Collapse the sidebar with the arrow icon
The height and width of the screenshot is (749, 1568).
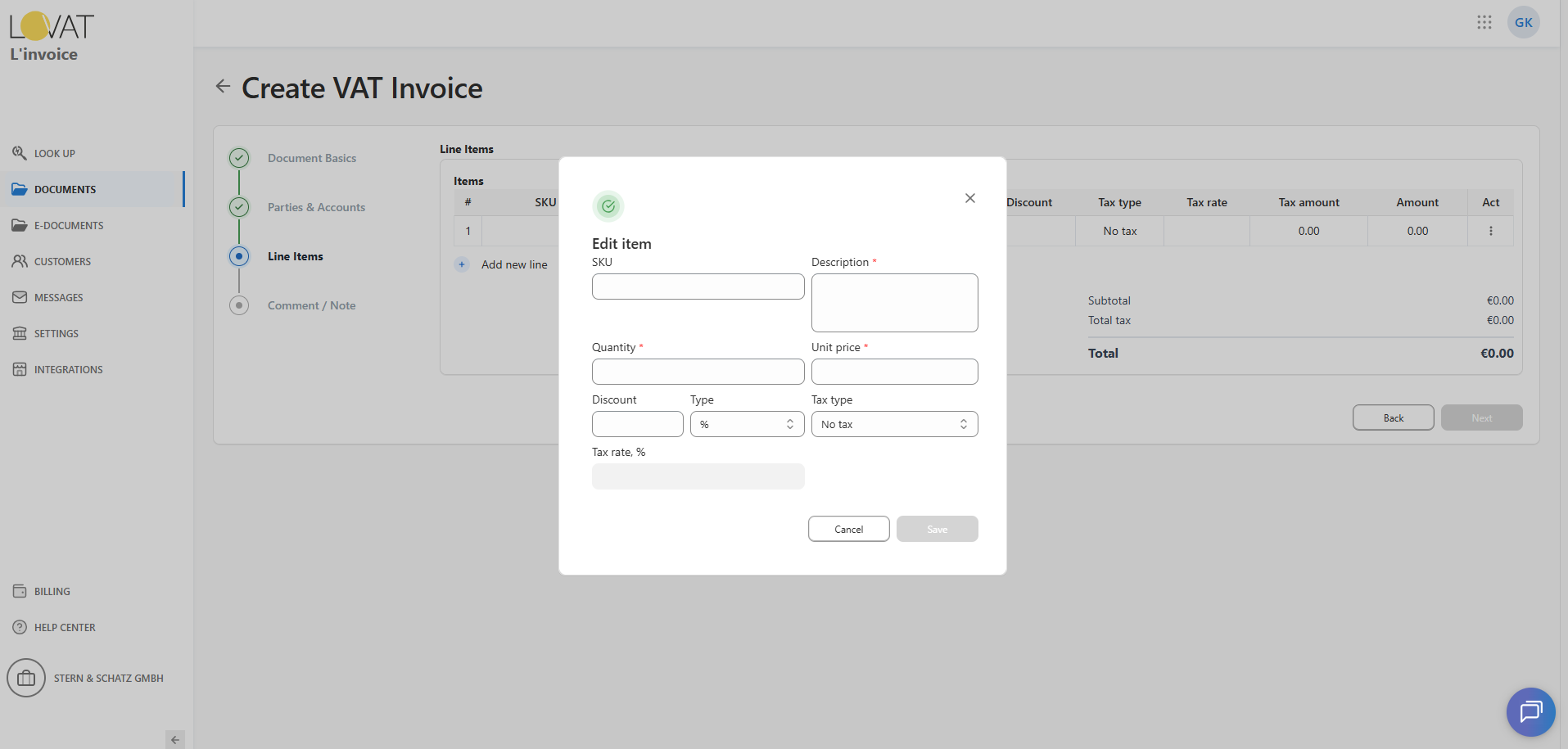click(x=174, y=739)
